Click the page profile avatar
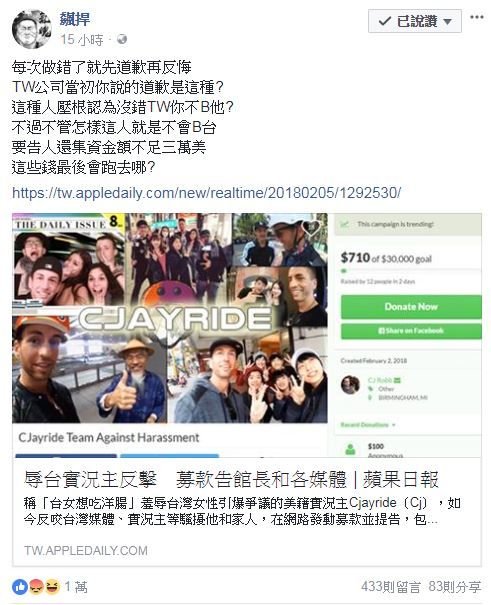491x605 pixels. (x=31, y=29)
